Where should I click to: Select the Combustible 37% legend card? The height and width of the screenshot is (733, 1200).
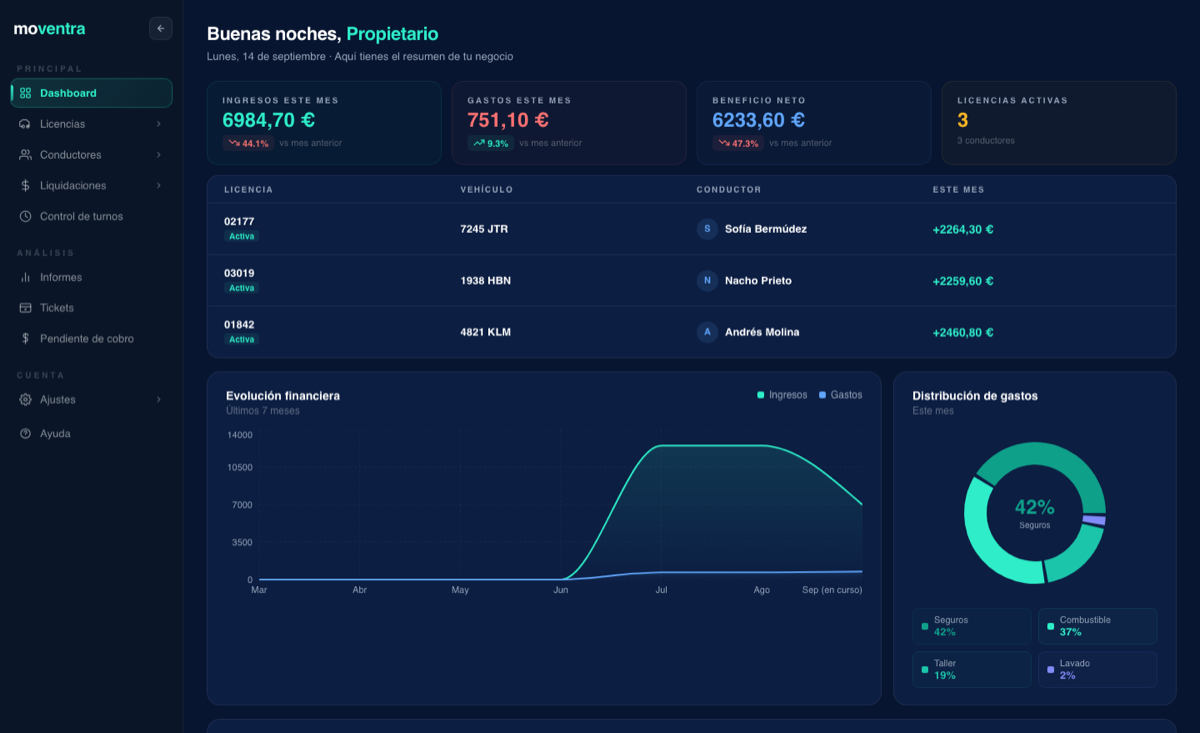[x=1097, y=626]
